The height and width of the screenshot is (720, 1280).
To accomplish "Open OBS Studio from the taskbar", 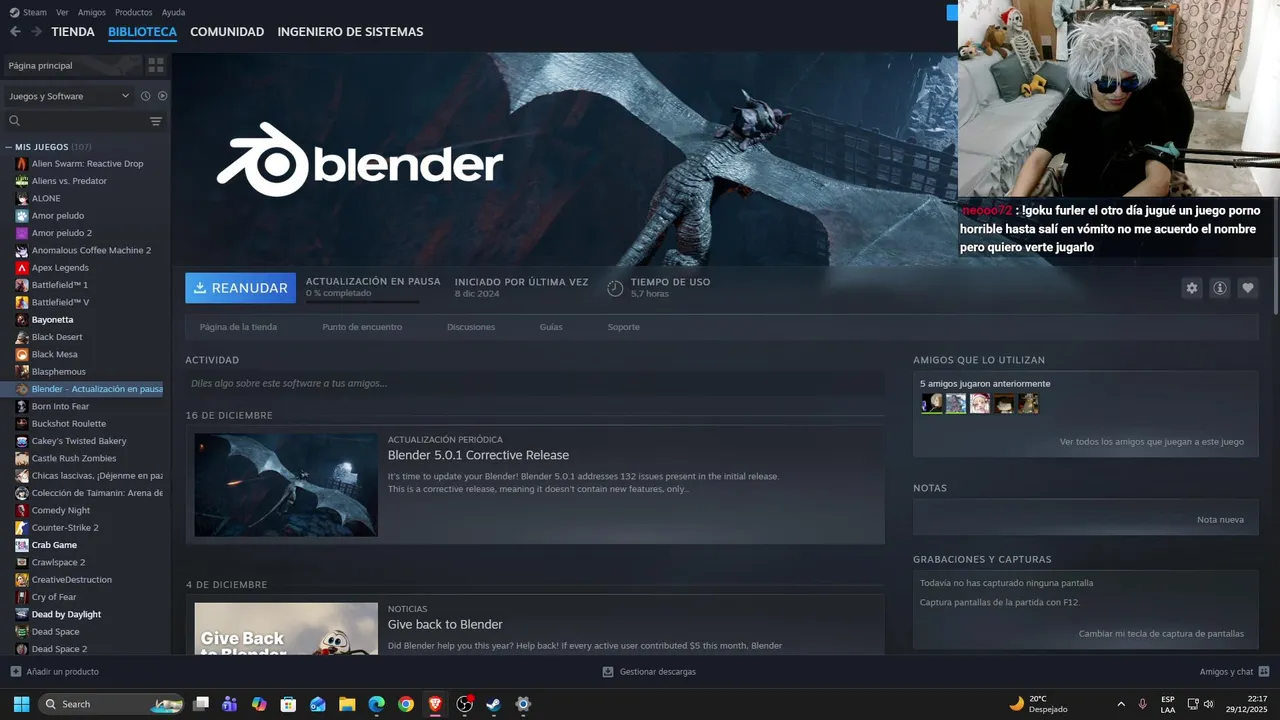I will click(x=464, y=704).
